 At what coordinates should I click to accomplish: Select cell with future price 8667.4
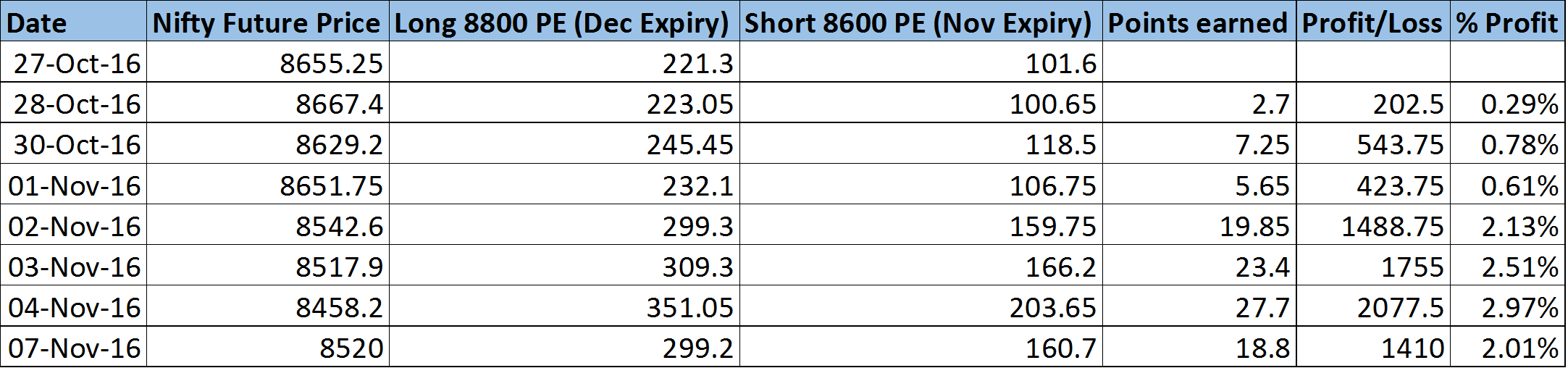click(267, 103)
